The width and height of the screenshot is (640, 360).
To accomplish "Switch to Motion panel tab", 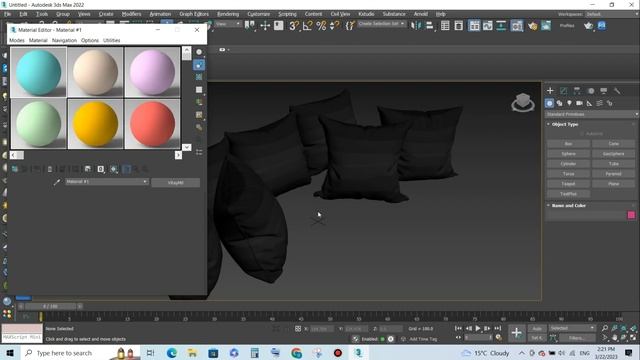I will (590, 91).
